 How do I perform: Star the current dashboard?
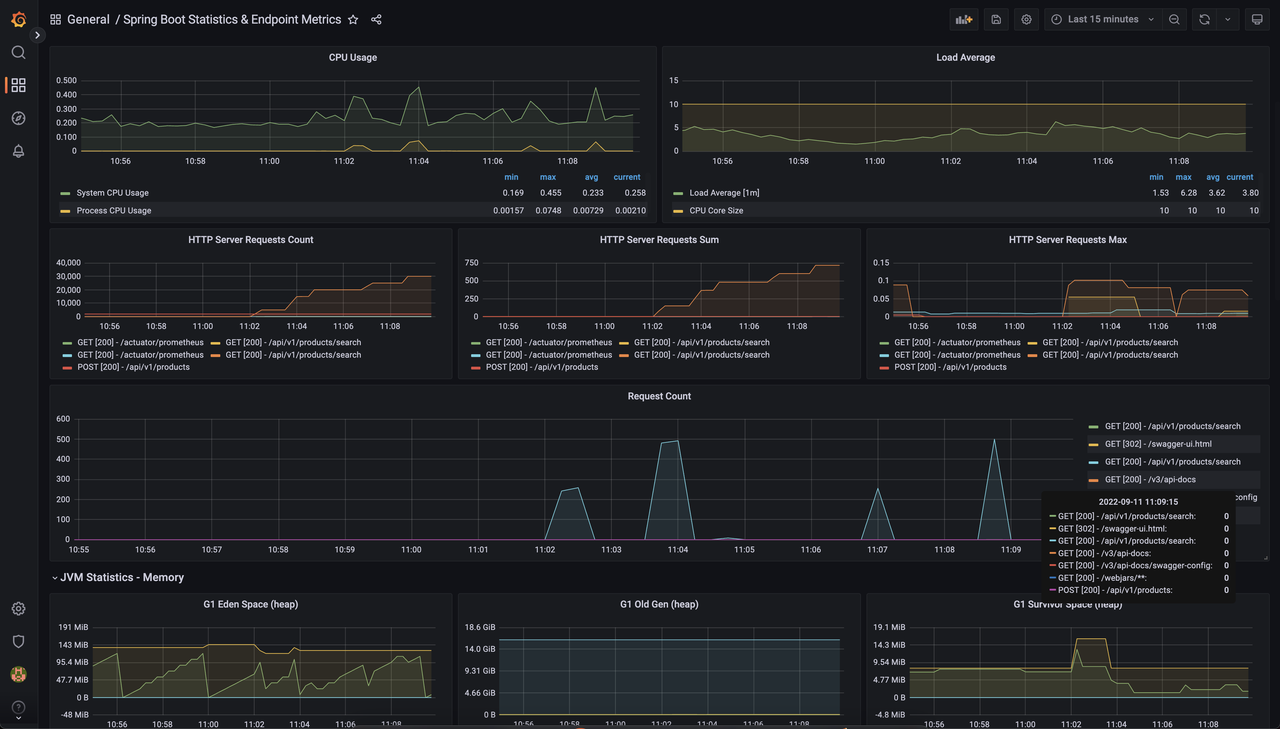(x=352, y=19)
